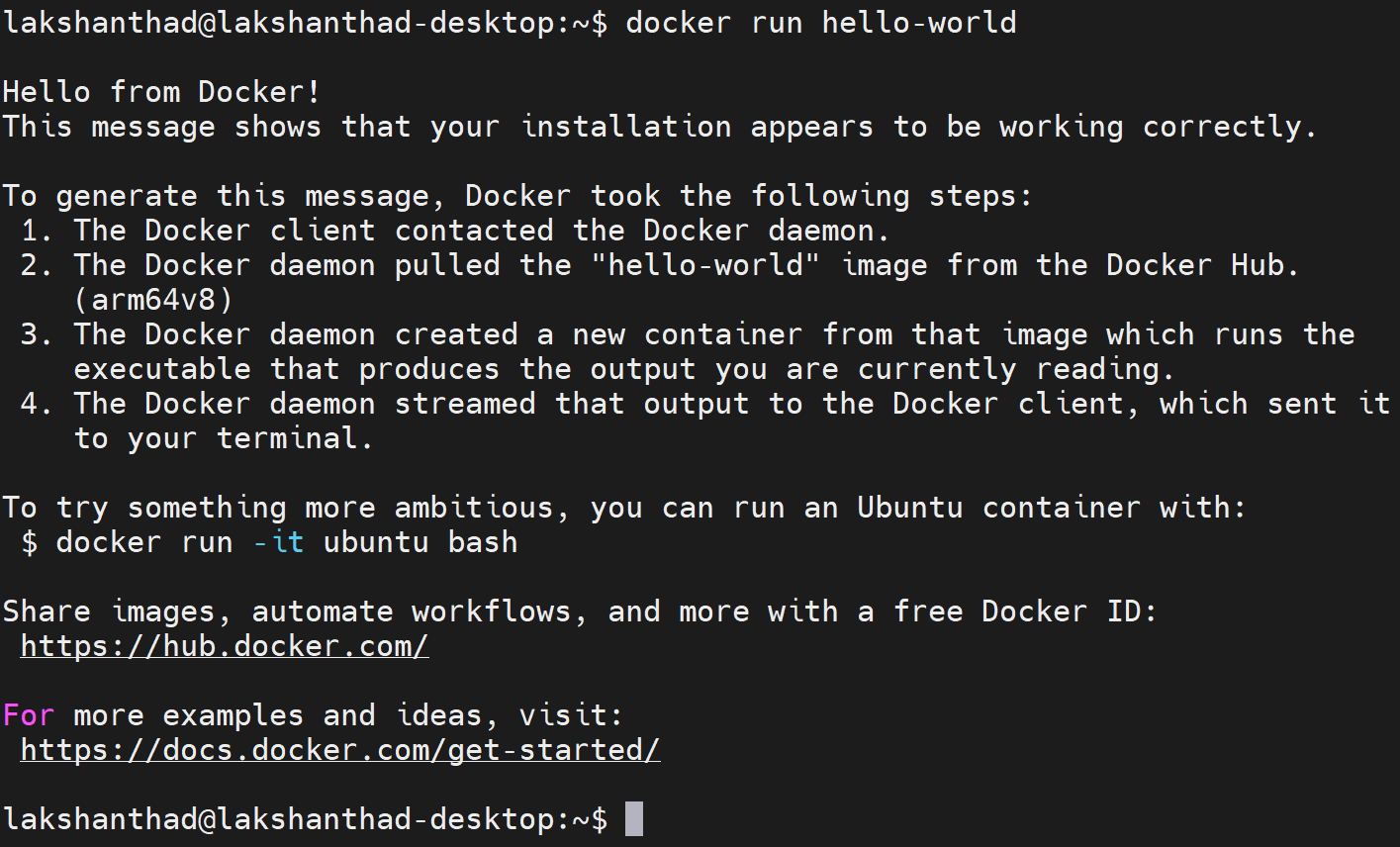Image resolution: width=1400 pixels, height=847 pixels.
Task: Click step 1 'Docker client contacted' line
Action: click(455, 231)
